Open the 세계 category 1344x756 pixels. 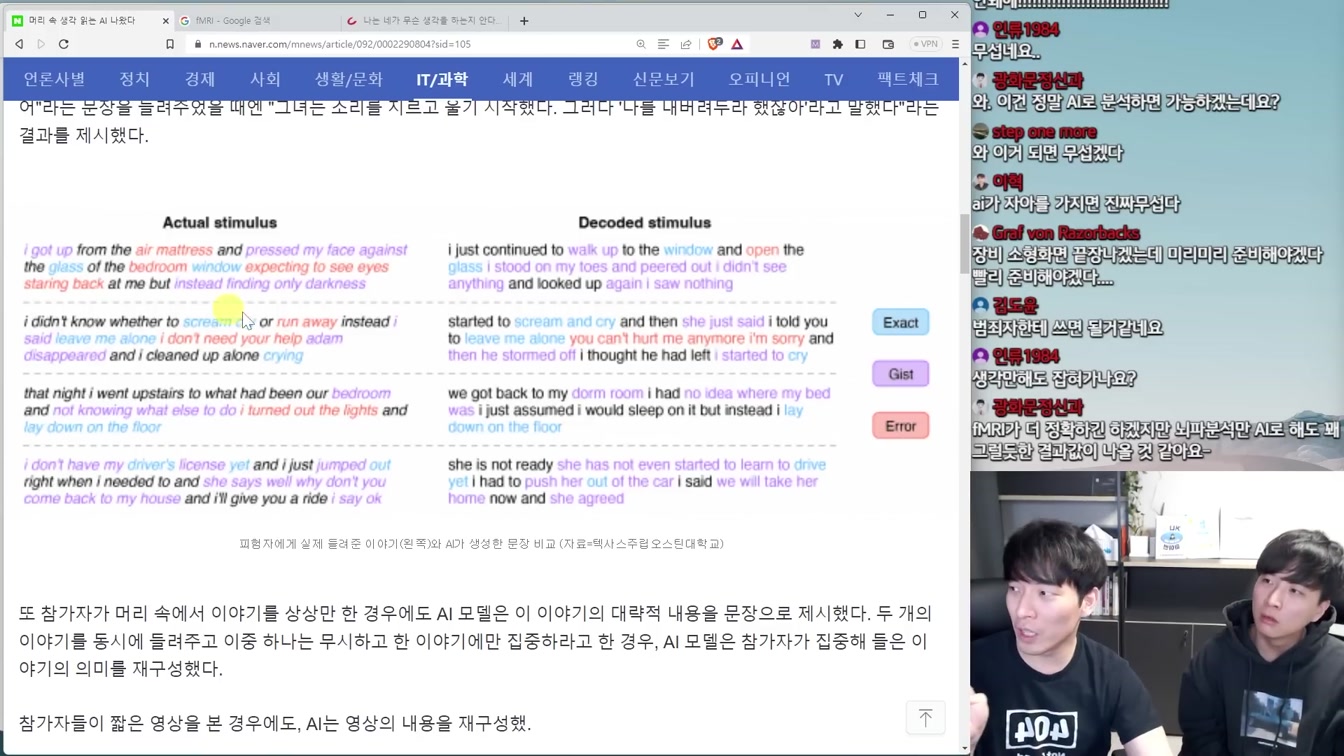coord(518,79)
